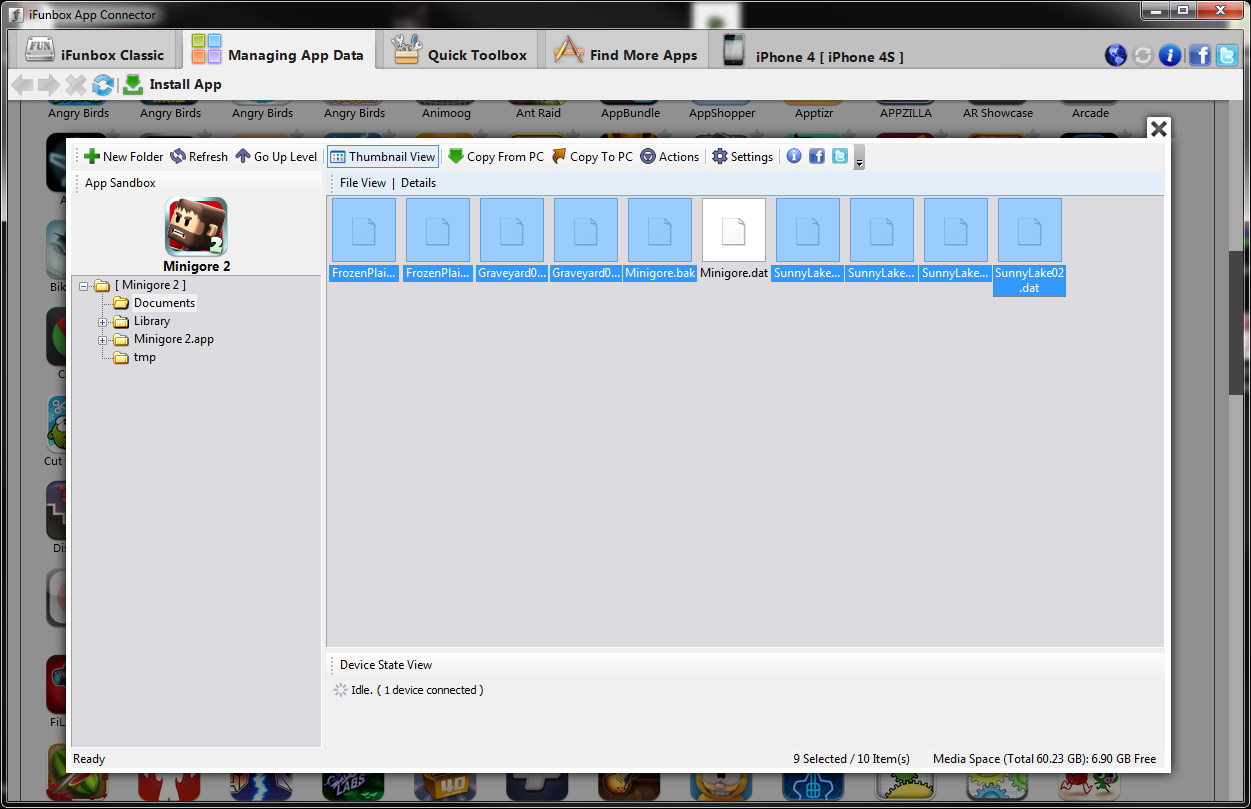Screen dimensions: 1251x809
Task: Click the Minigore 2 app icon
Action: 196,227
